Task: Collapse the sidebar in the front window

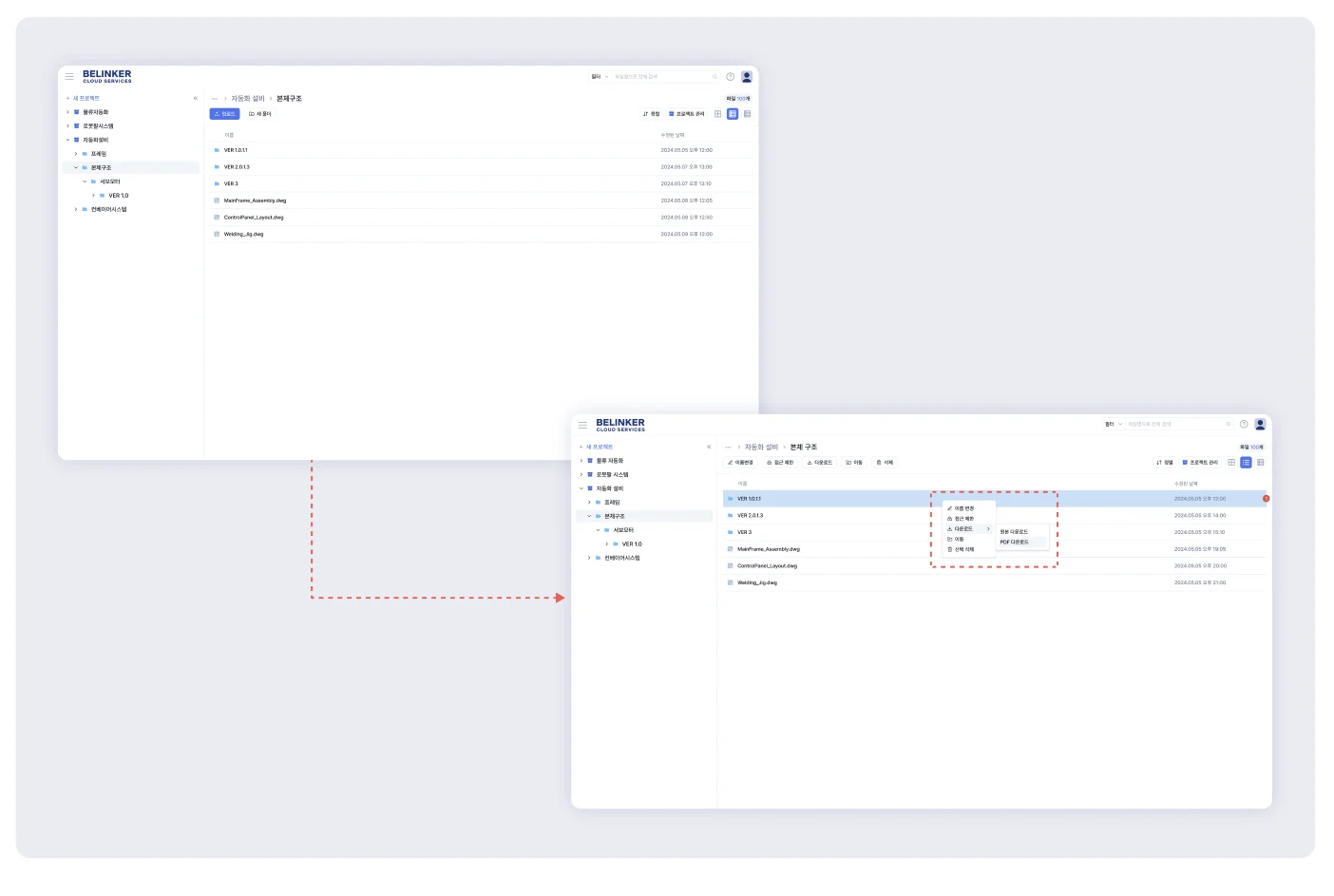Action: click(x=709, y=447)
